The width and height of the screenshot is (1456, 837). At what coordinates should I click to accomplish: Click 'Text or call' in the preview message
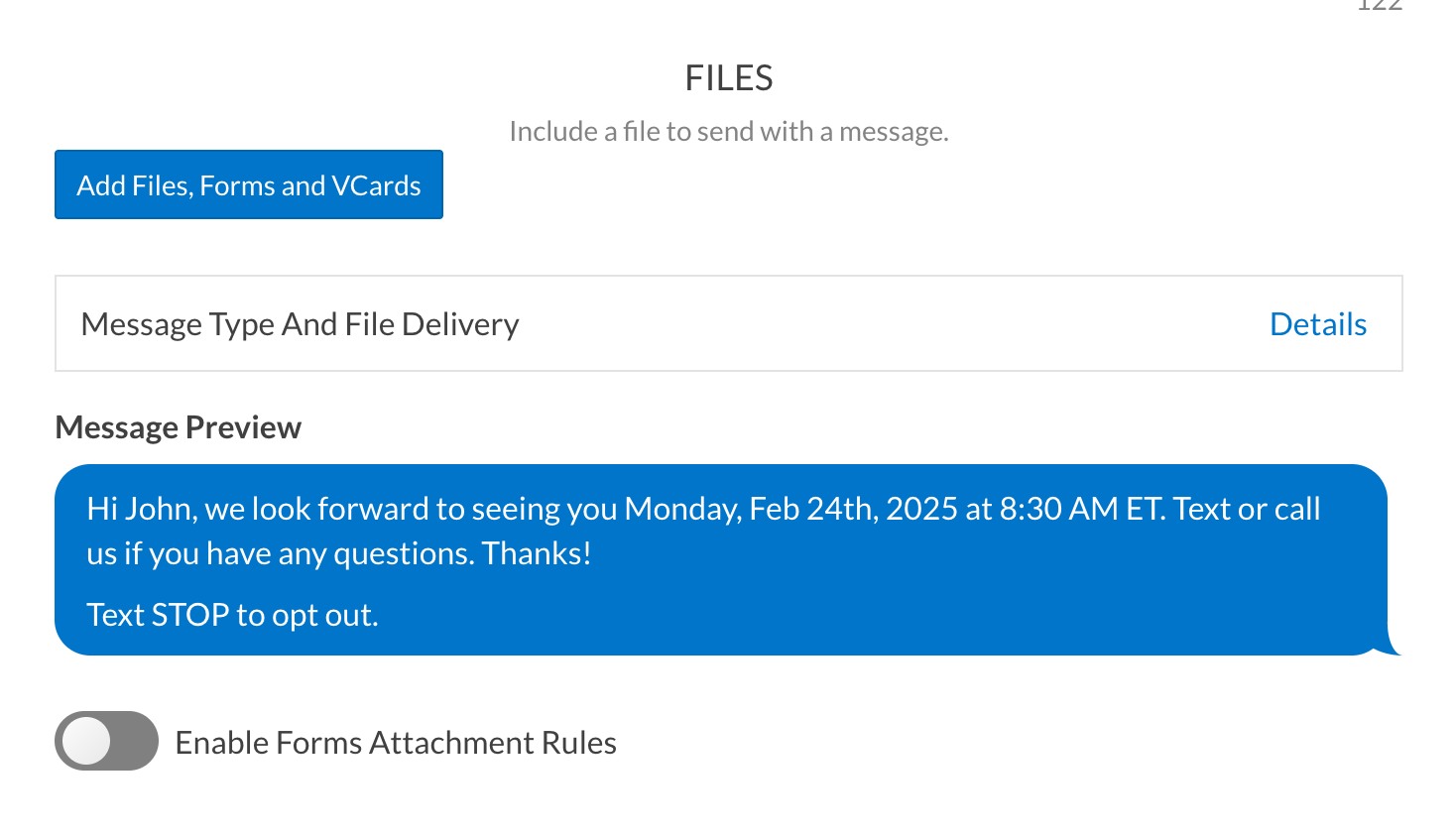pos(1247,509)
